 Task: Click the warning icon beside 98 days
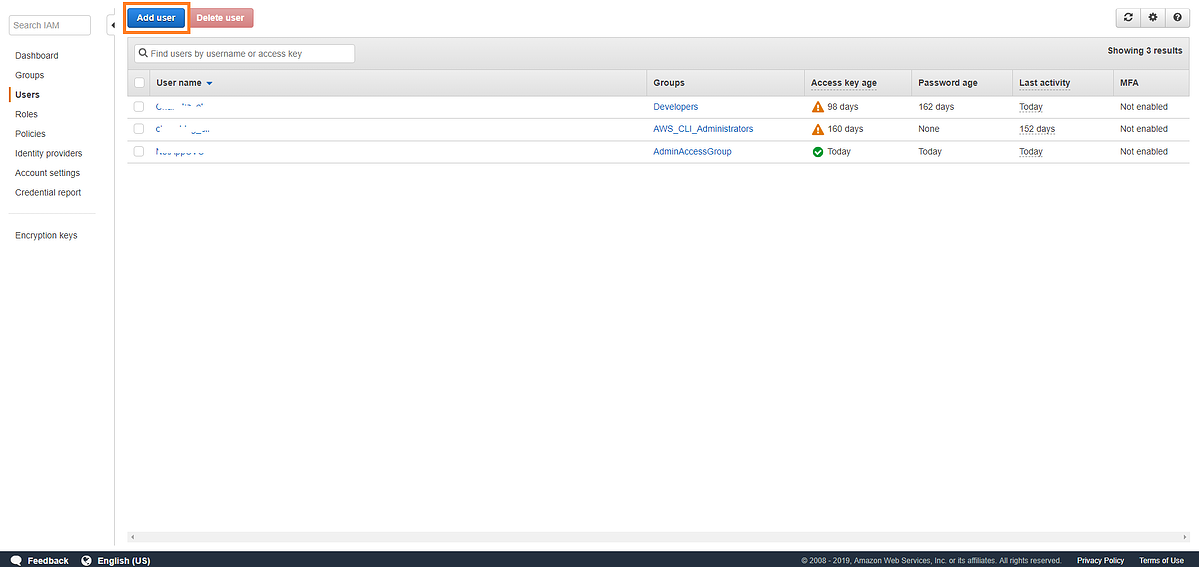tap(818, 106)
